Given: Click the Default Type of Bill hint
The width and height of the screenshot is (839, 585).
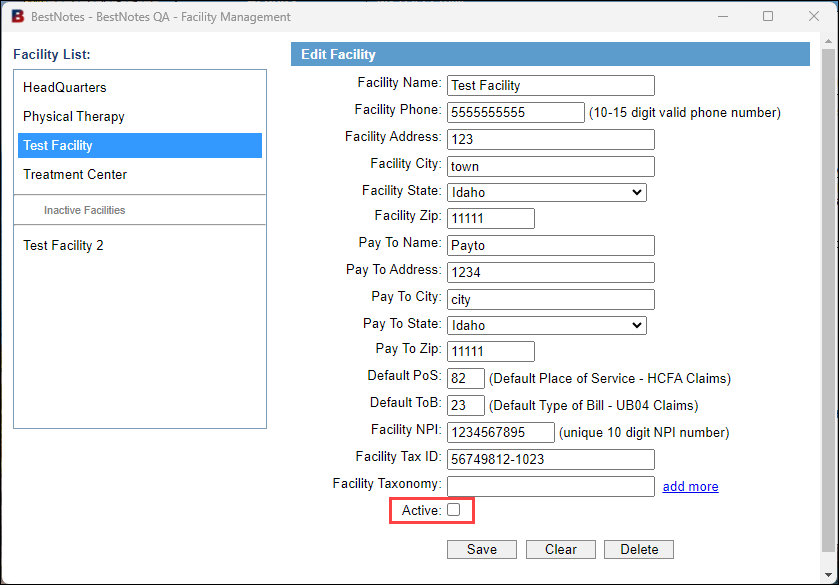Looking at the screenshot, I should pyautogui.click(x=594, y=405).
